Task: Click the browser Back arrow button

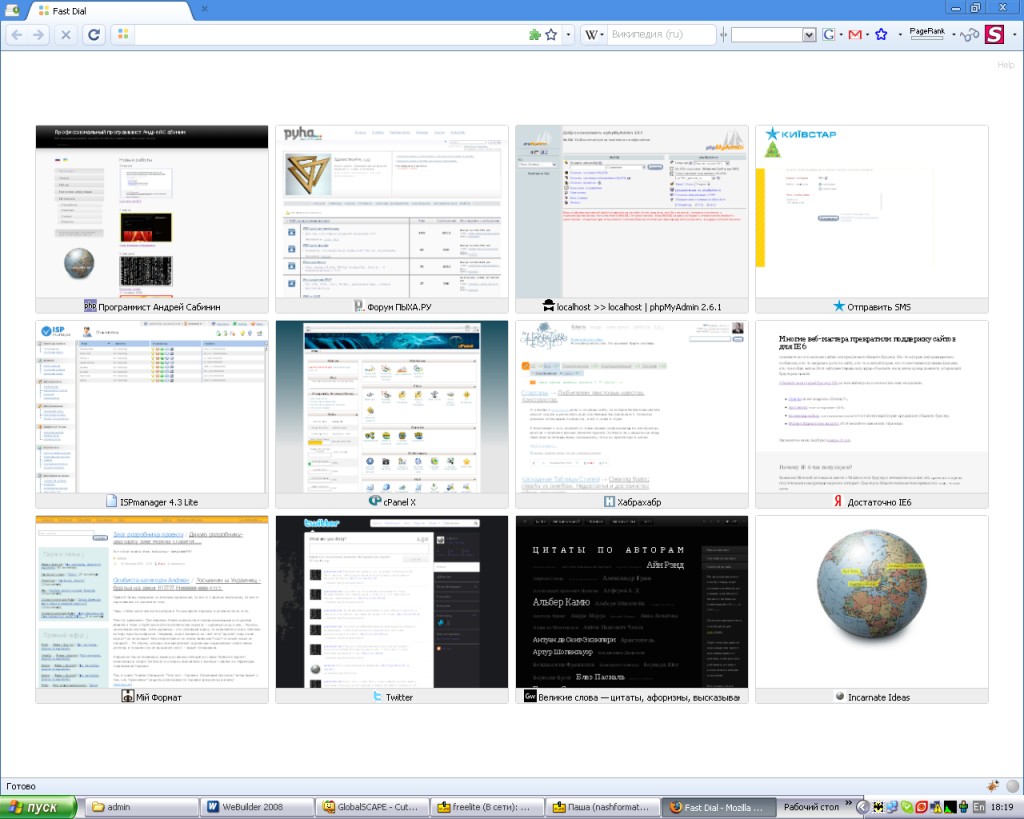Action: pos(17,35)
